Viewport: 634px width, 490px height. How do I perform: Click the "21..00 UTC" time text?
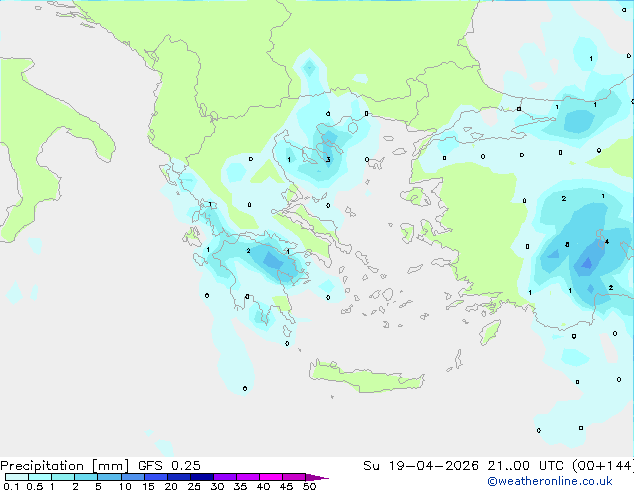[525, 466]
